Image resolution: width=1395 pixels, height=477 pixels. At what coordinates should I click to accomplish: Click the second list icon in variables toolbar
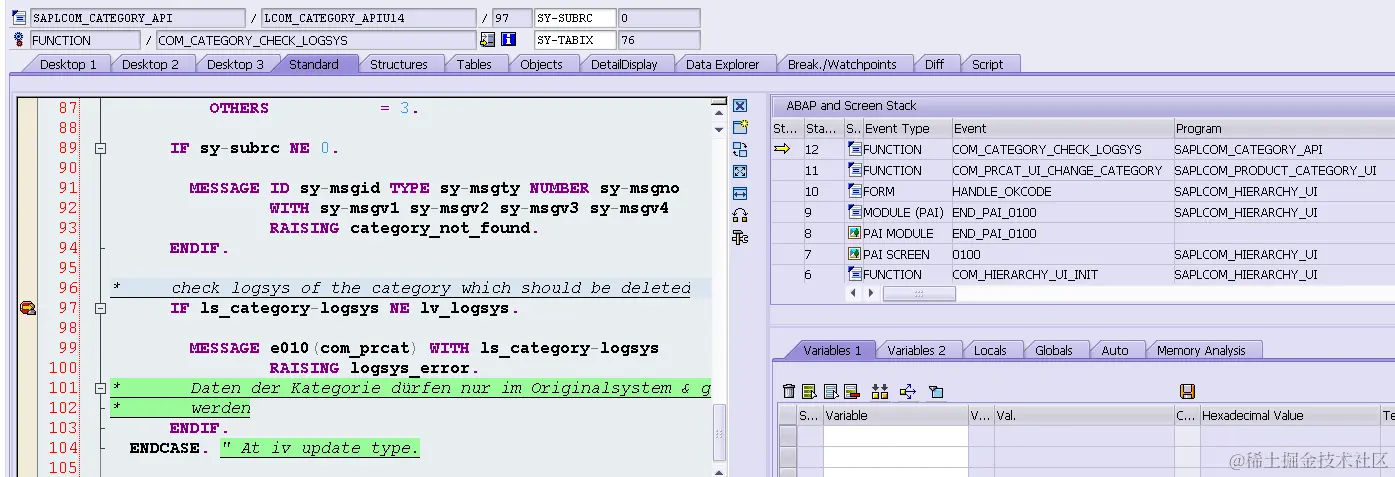(x=831, y=391)
